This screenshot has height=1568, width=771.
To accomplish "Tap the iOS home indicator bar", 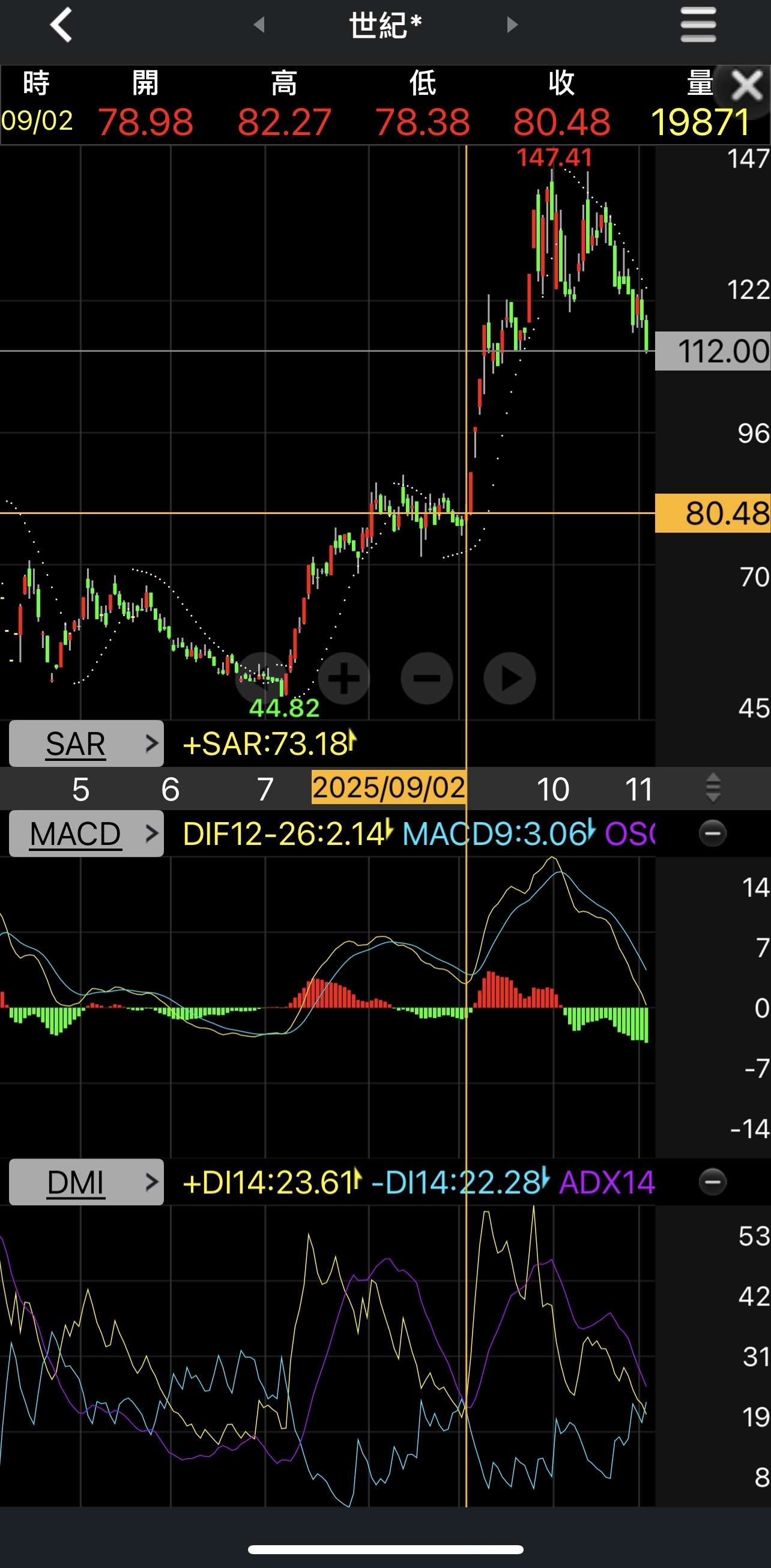I will [385, 1549].
